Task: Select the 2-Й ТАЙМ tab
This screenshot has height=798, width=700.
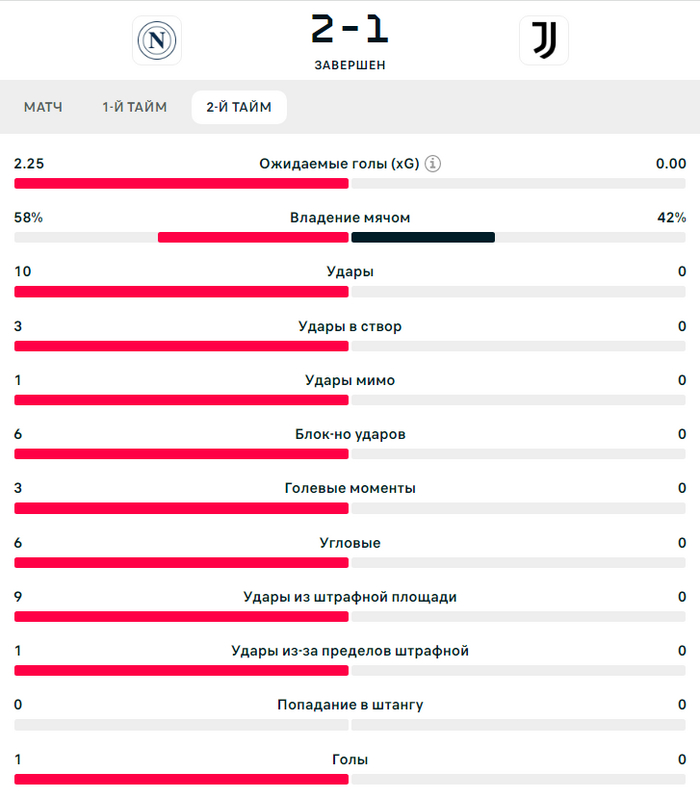Action: [239, 107]
